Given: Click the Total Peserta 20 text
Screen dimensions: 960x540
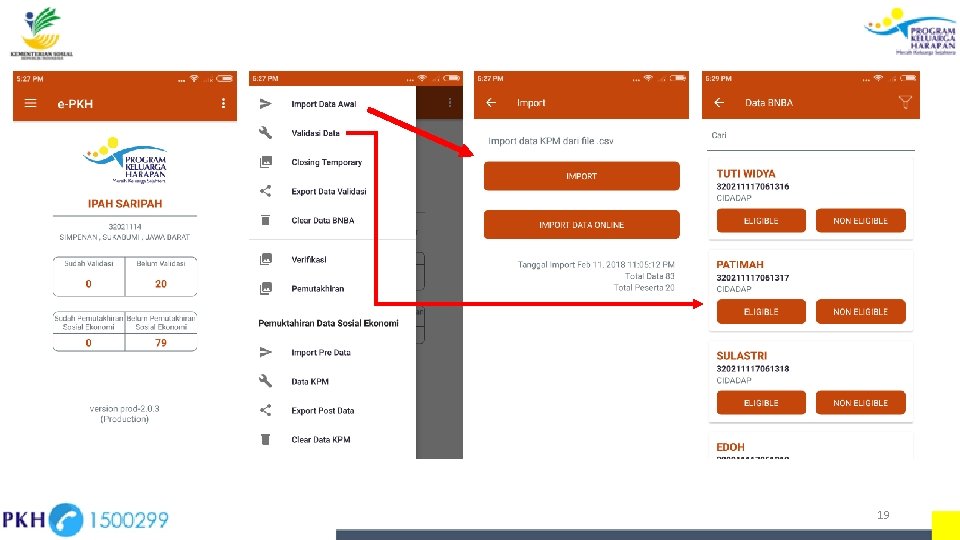Looking at the screenshot, I should [x=644, y=288].
